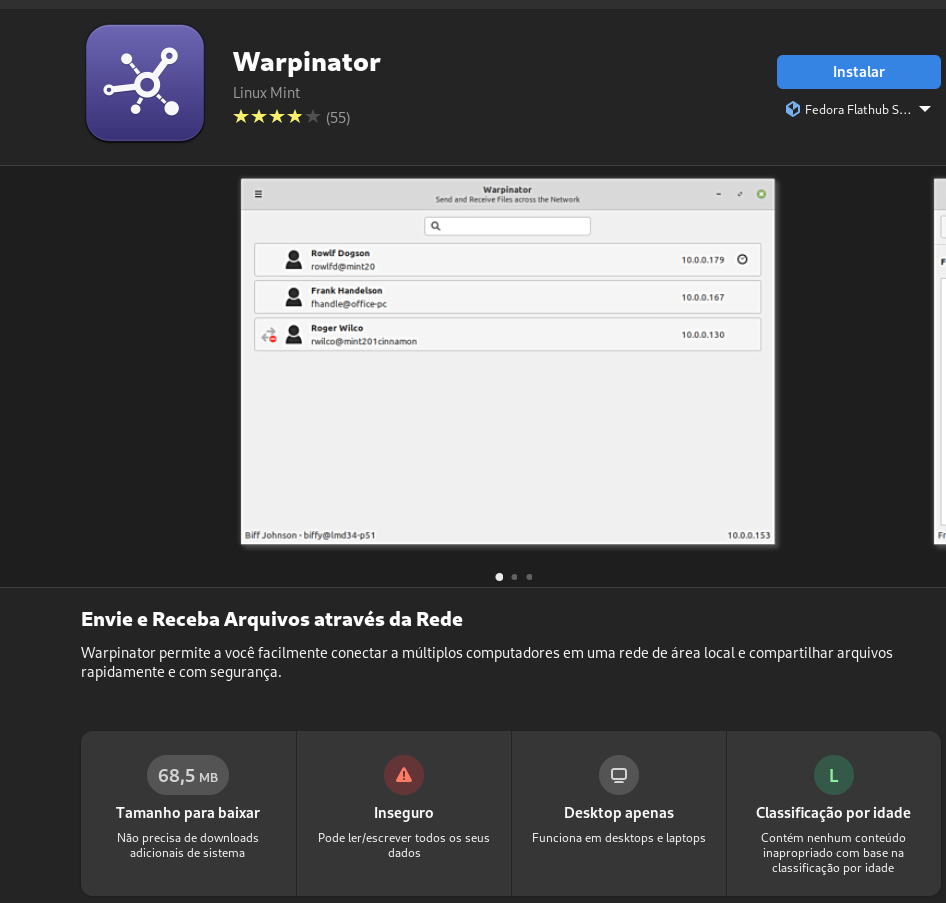946x903 pixels.
Task: Open the Tamanho para baixar card
Action: pyautogui.click(x=188, y=813)
